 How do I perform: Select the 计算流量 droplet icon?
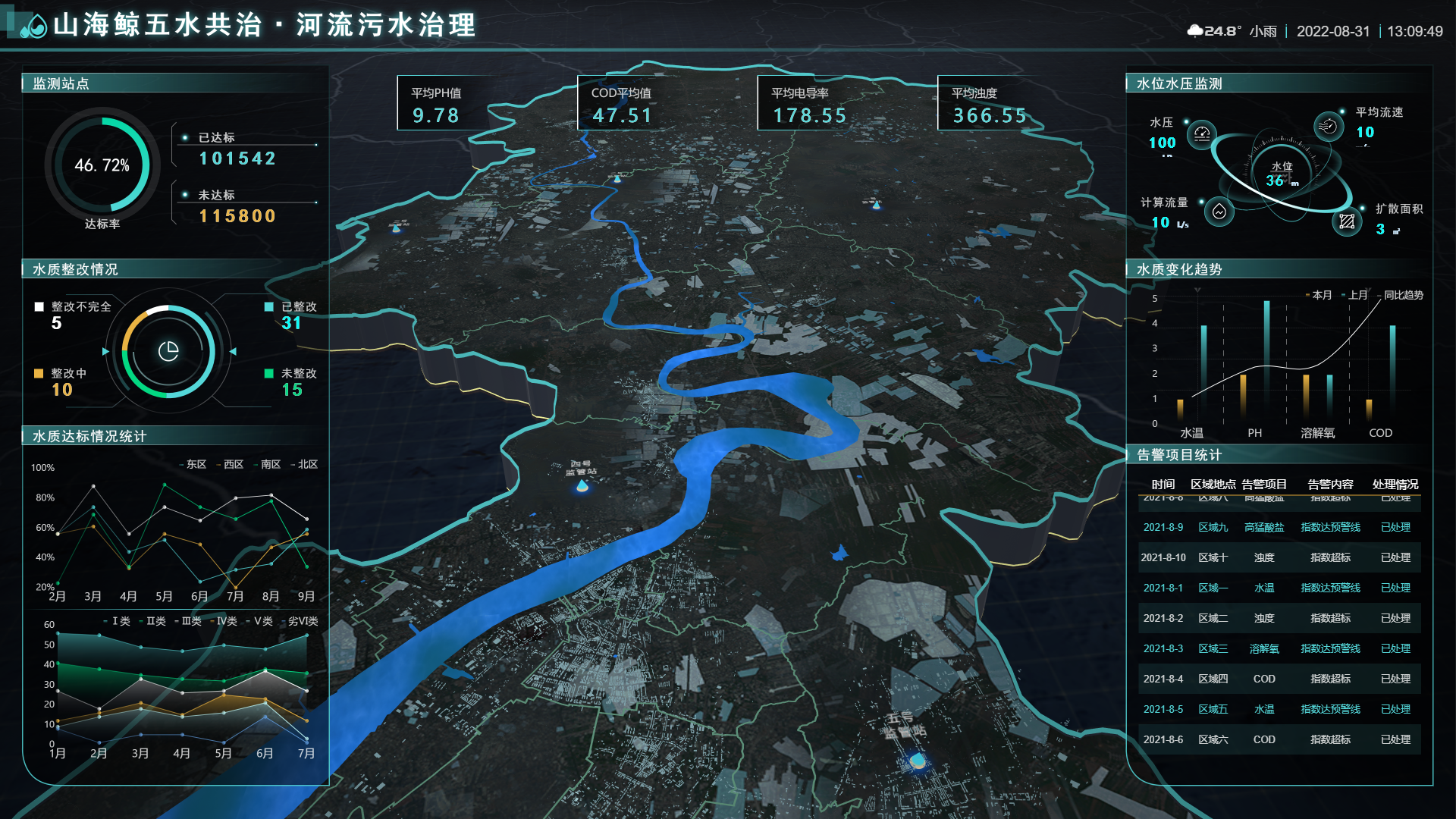1219,212
